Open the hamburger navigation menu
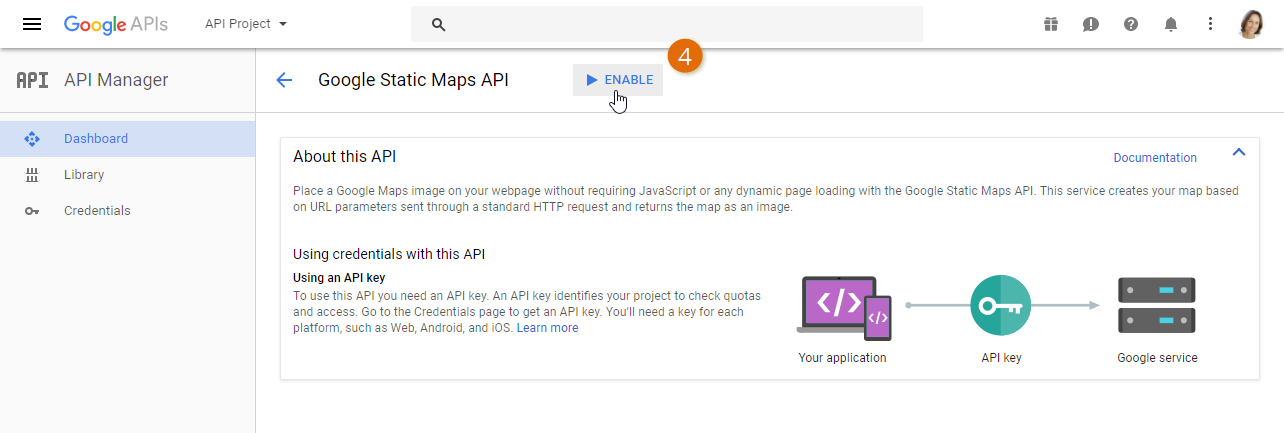Viewport: 1284px width, 433px height. pyautogui.click(x=32, y=24)
